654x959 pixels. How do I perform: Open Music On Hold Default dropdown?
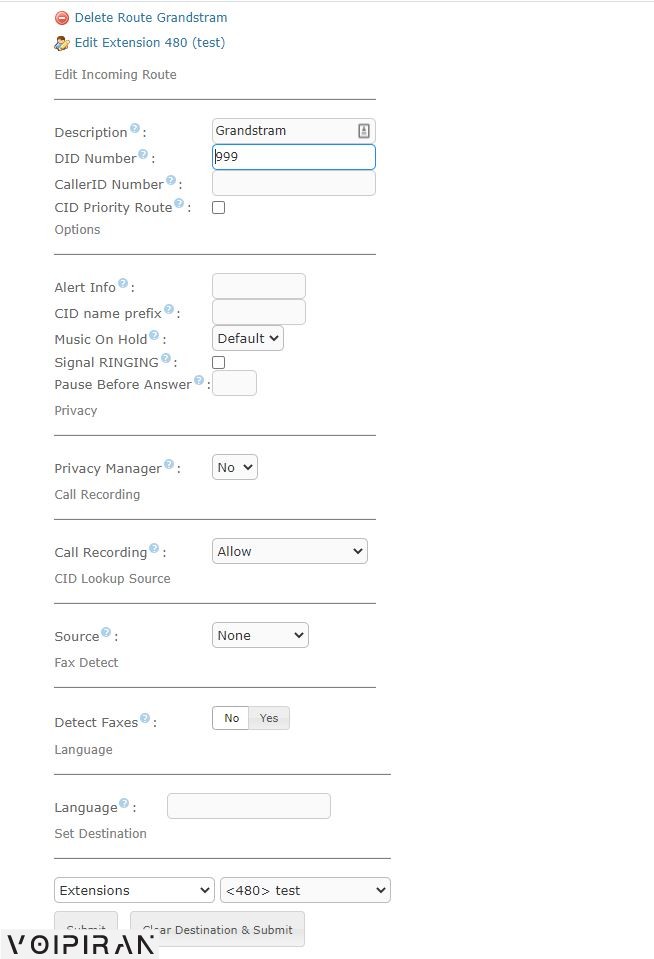click(x=248, y=338)
